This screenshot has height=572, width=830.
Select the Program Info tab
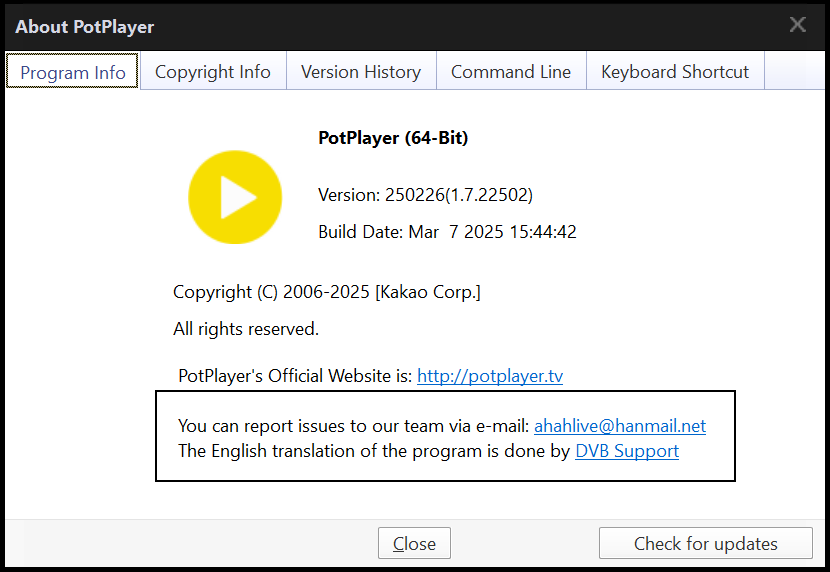tap(73, 71)
